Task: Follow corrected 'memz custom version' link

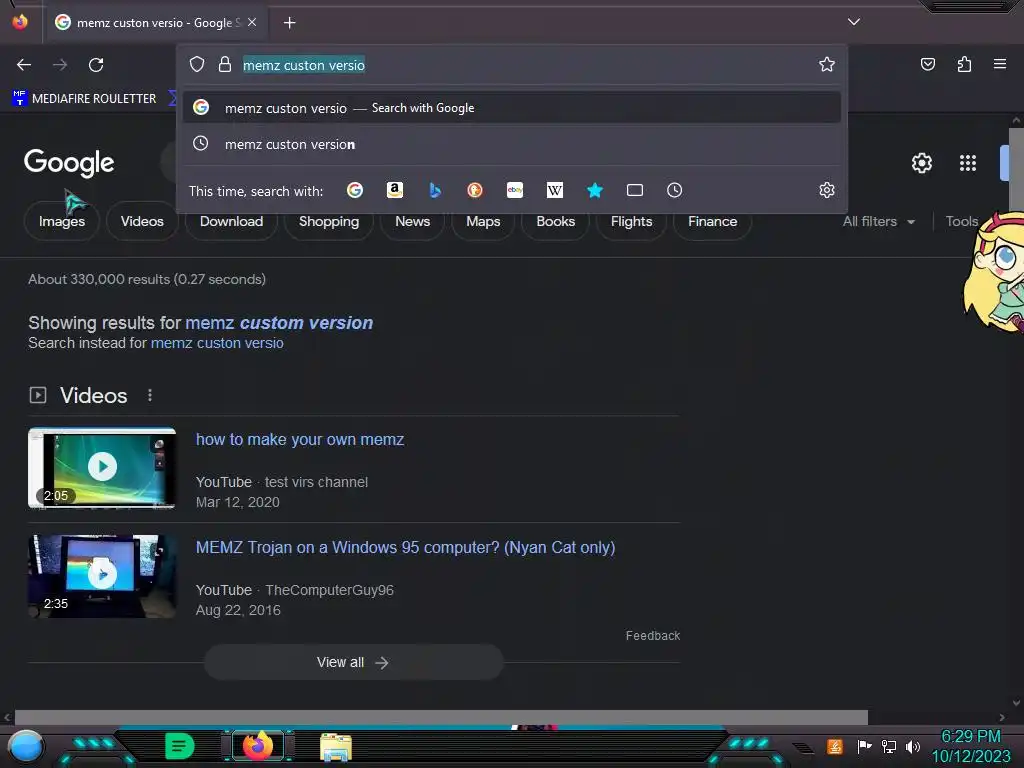Action: click(x=279, y=323)
